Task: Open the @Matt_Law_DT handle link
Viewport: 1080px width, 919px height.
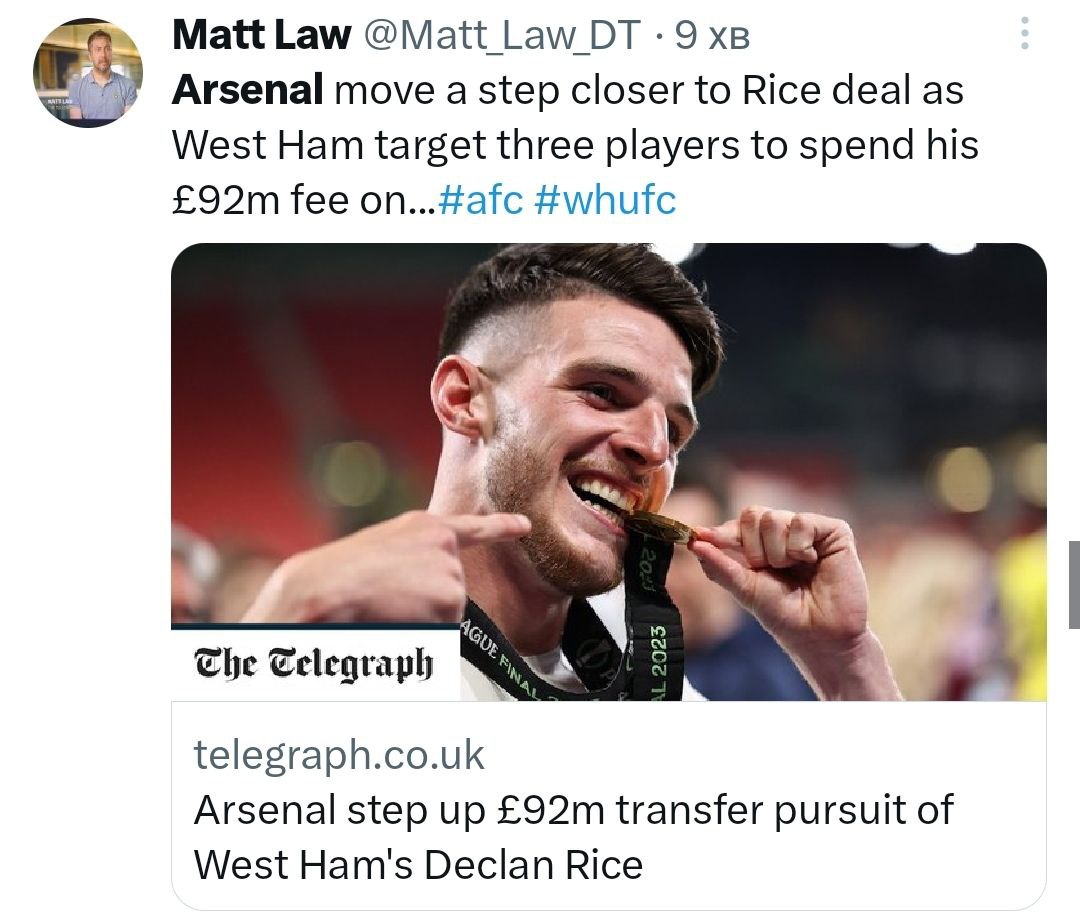Action: [x=502, y=36]
